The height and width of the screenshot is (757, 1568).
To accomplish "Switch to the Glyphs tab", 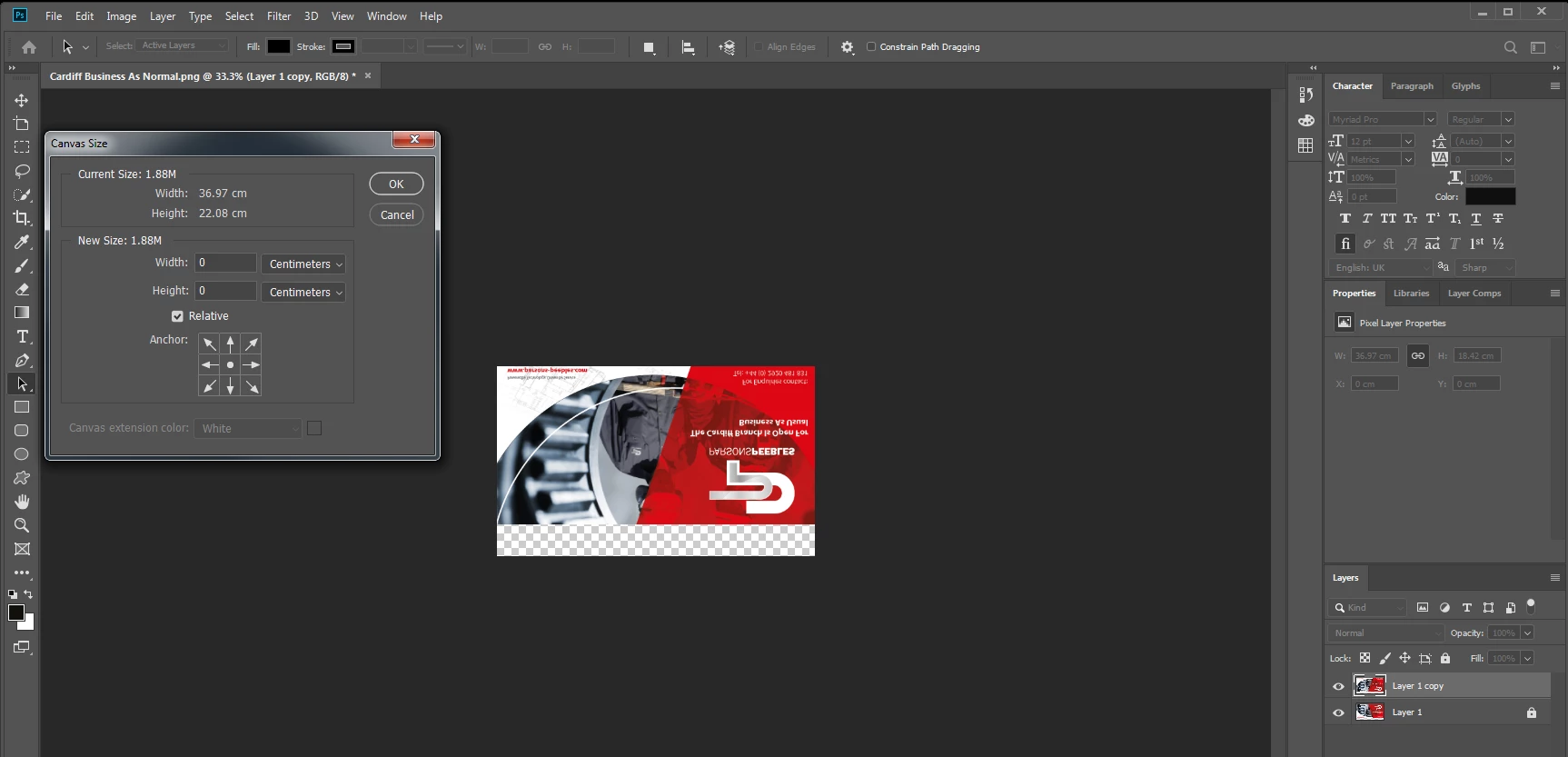I will (1465, 86).
